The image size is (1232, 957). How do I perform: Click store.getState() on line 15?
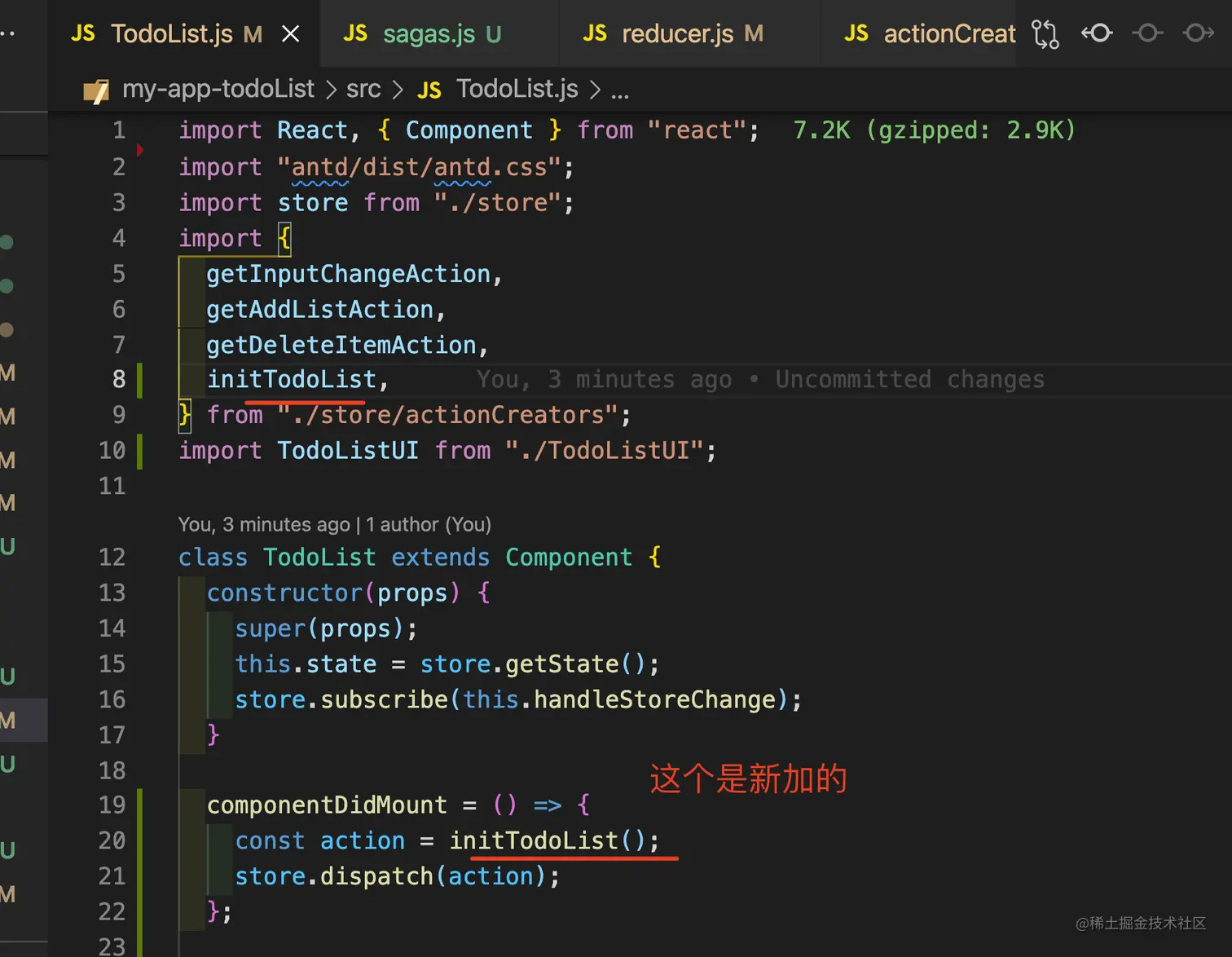point(533,664)
